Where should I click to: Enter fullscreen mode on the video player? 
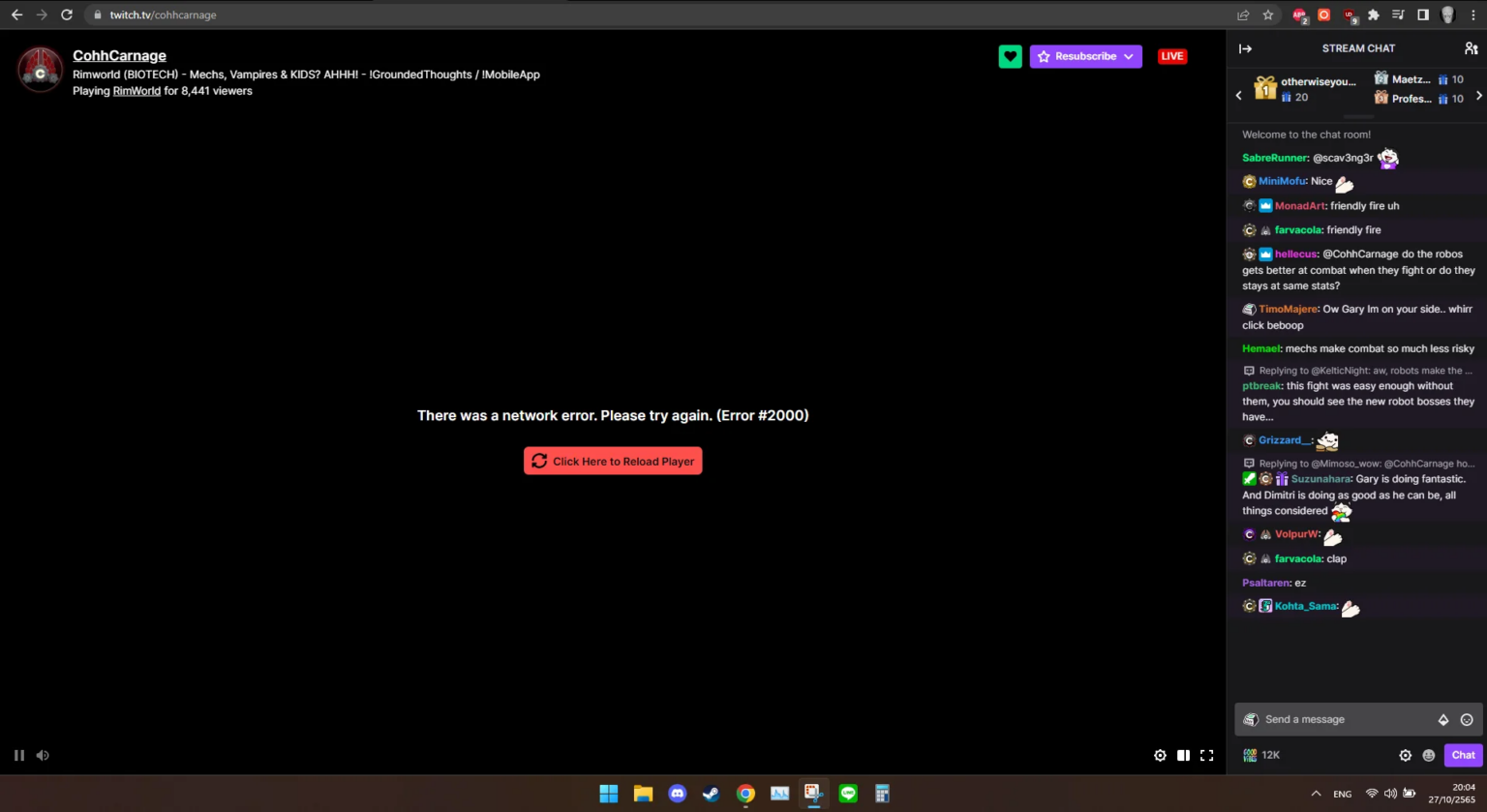tap(1206, 755)
